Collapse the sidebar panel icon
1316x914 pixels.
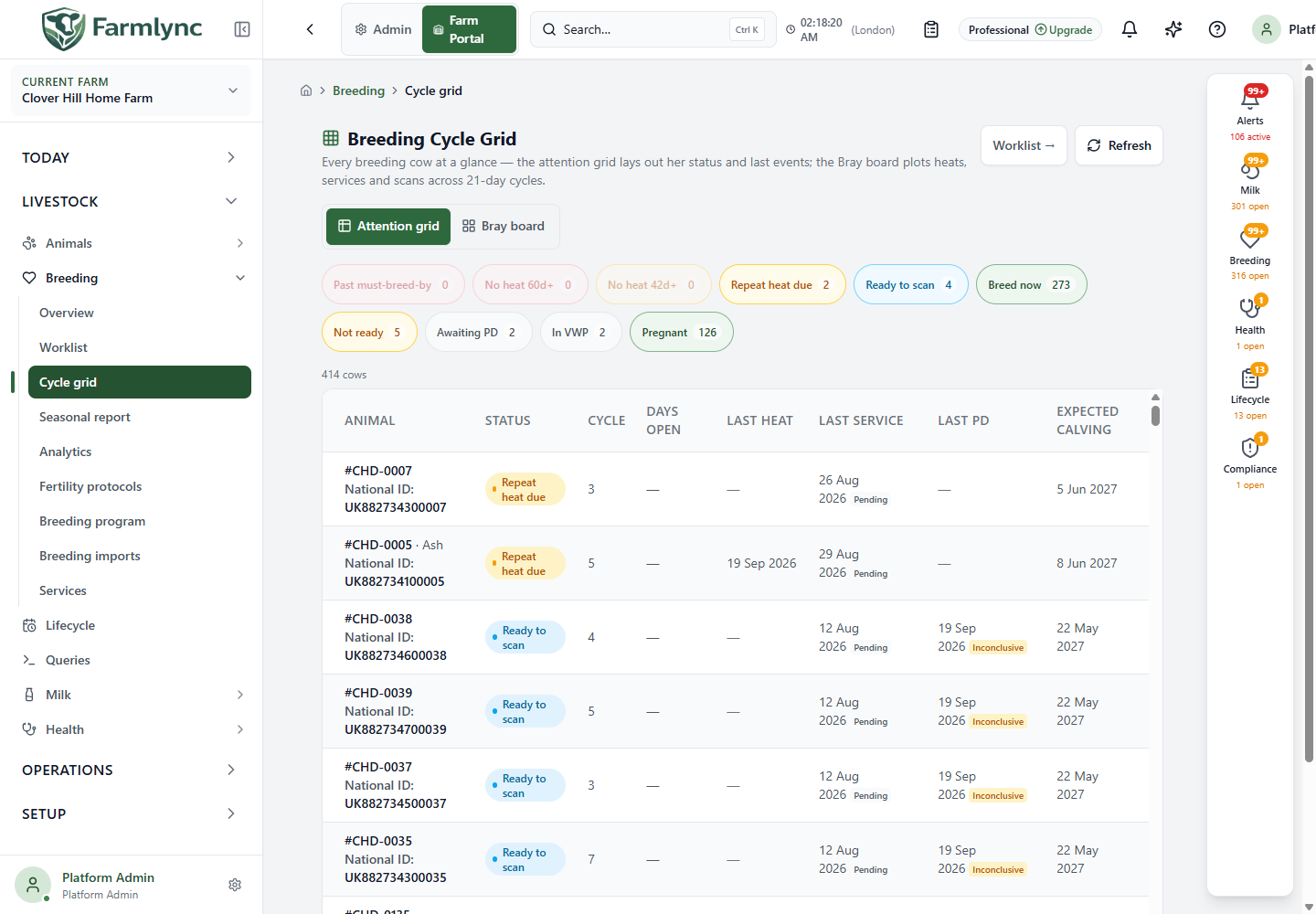242,29
